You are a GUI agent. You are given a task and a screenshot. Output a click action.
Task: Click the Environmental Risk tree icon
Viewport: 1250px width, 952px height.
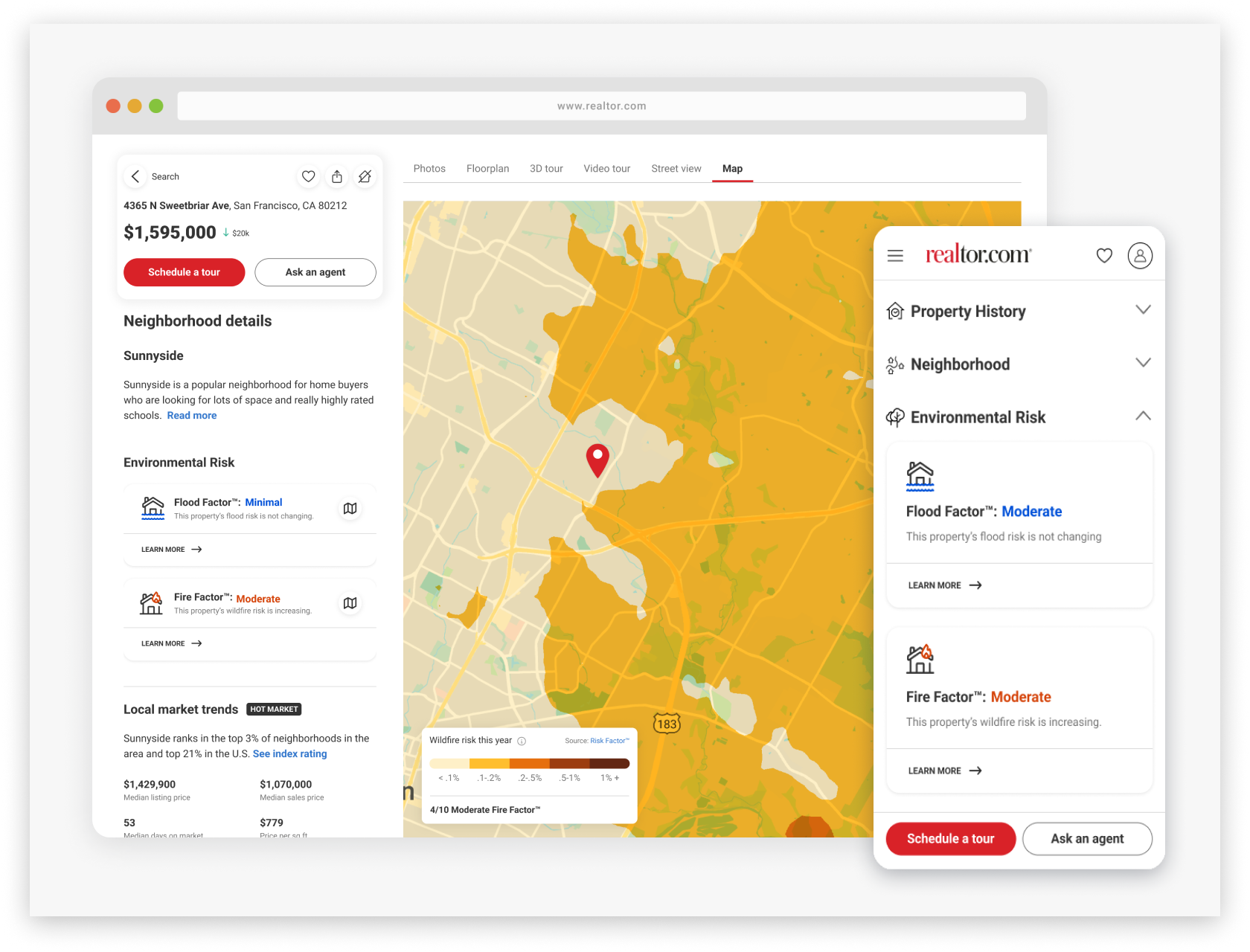click(x=895, y=417)
